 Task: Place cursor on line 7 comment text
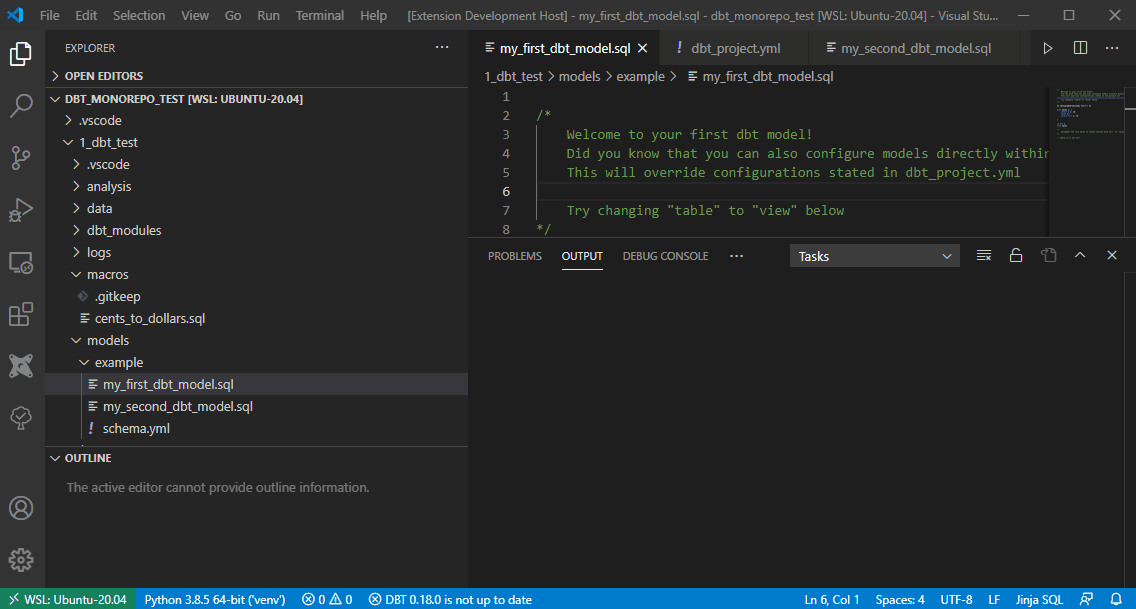coord(705,211)
